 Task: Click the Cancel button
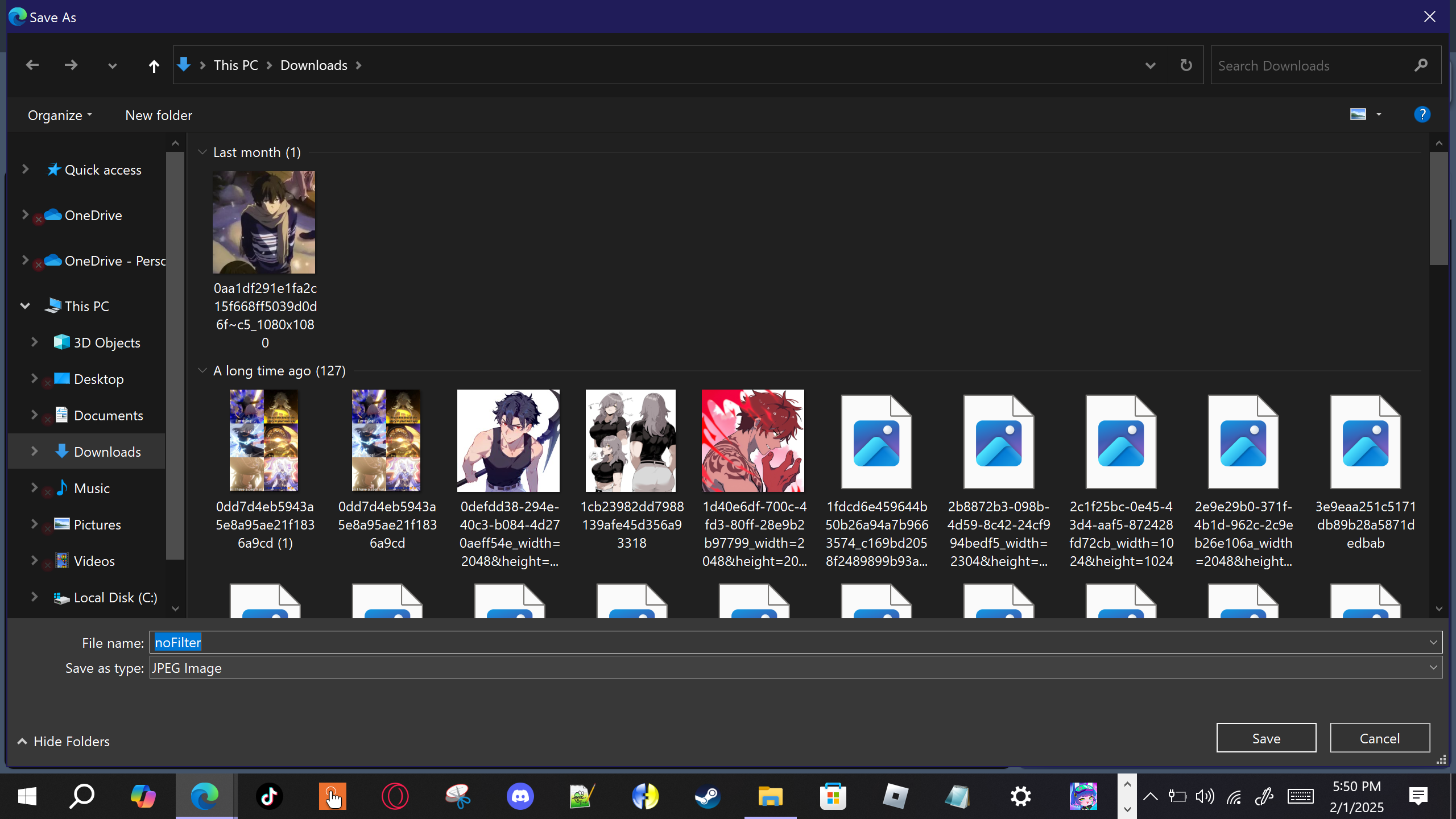[x=1379, y=738]
